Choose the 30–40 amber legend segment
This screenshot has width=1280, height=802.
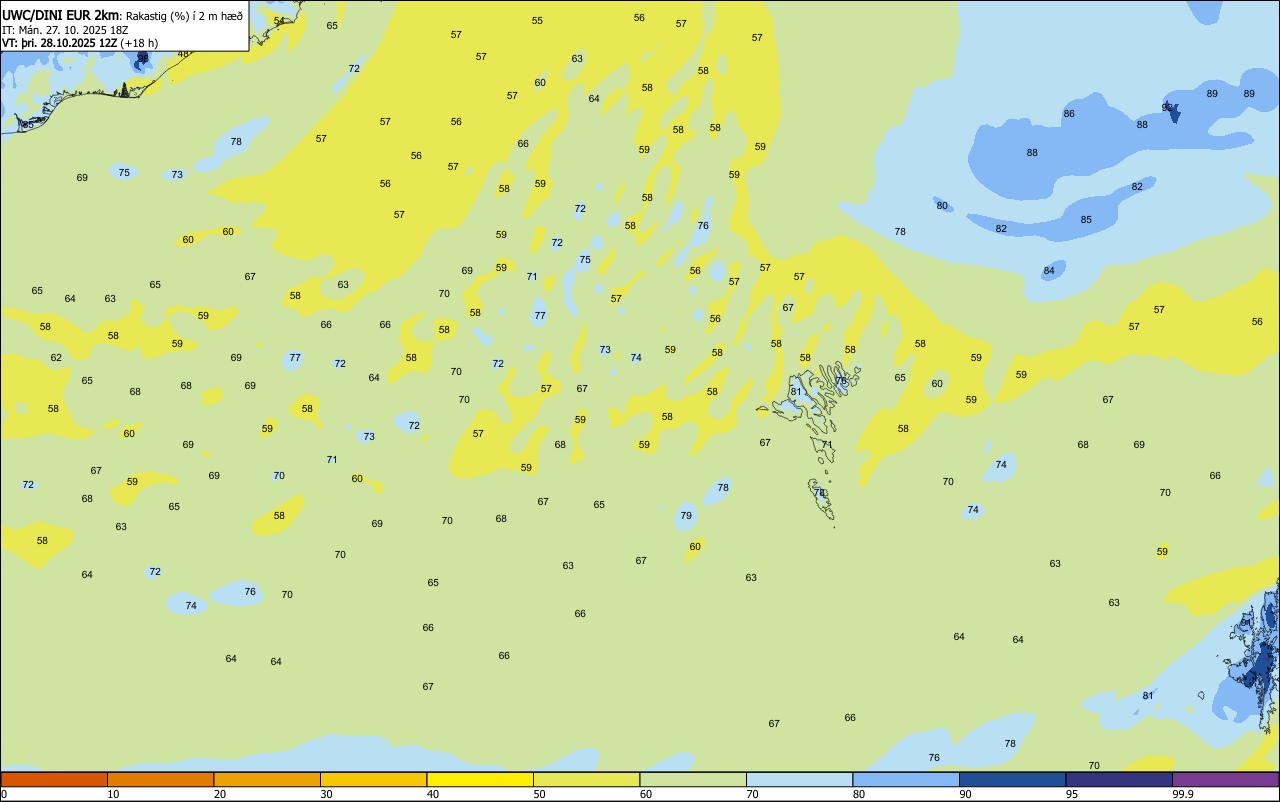coord(373,779)
